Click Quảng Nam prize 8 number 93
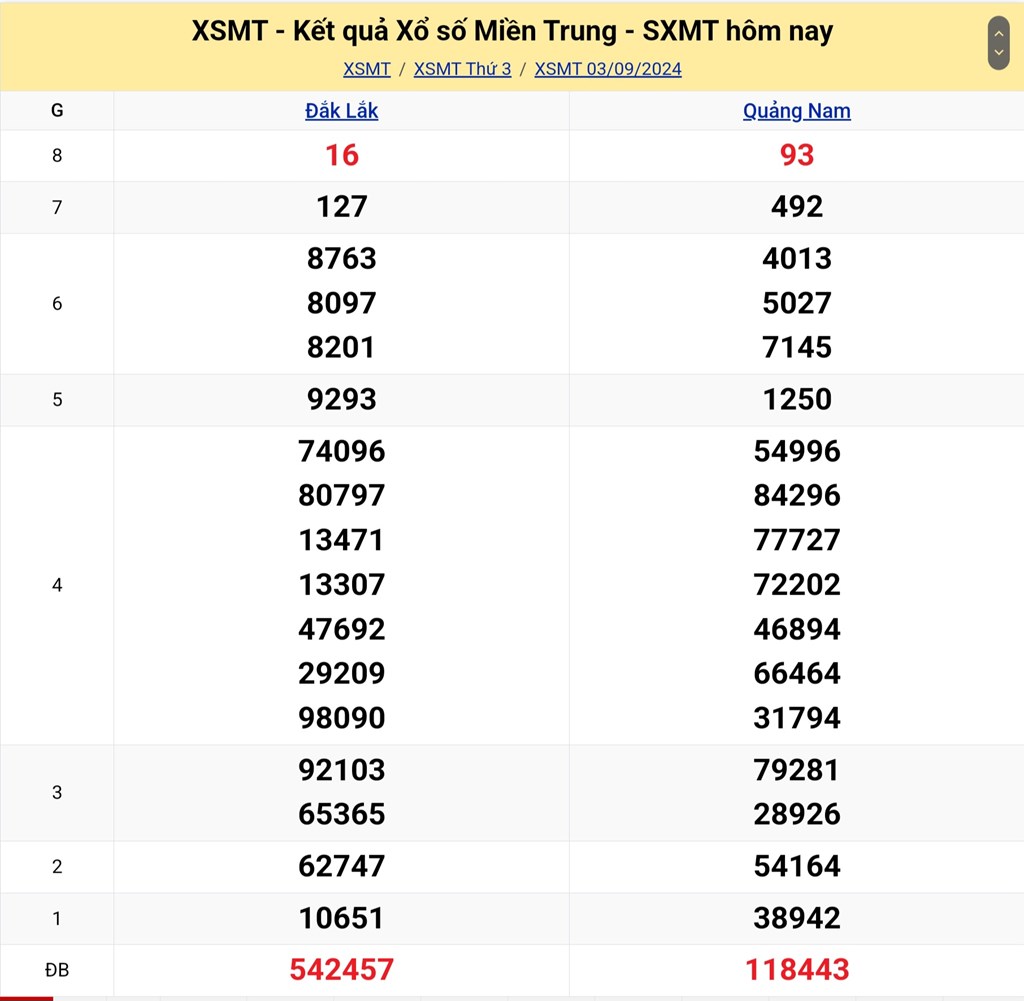The width and height of the screenshot is (1024, 1001). [x=796, y=155]
